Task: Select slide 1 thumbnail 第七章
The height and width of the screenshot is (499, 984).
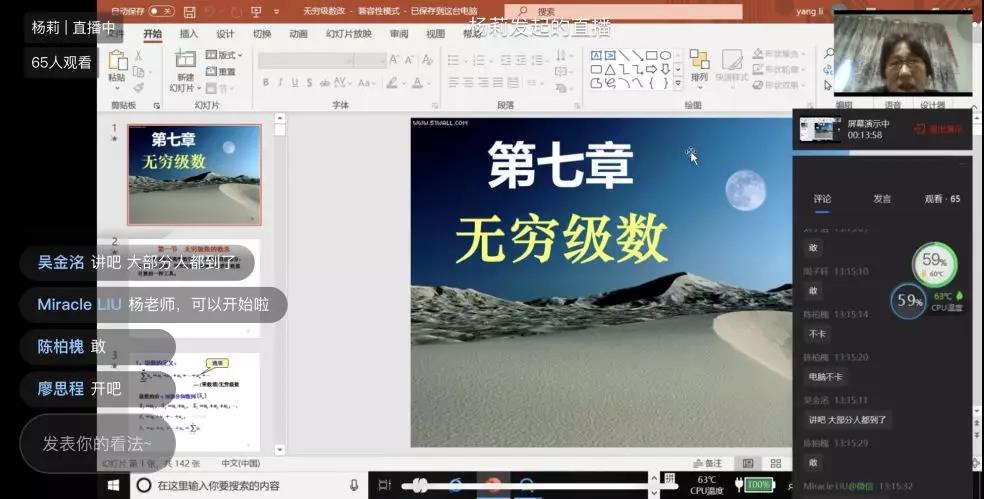Action: 194,175
